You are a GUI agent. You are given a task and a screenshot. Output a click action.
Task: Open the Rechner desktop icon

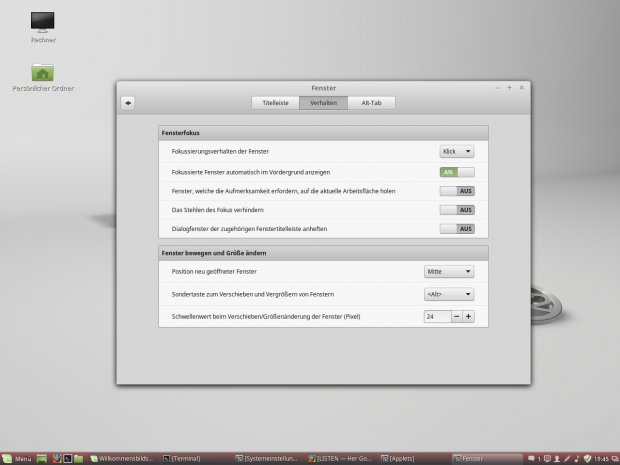(43, 27)
